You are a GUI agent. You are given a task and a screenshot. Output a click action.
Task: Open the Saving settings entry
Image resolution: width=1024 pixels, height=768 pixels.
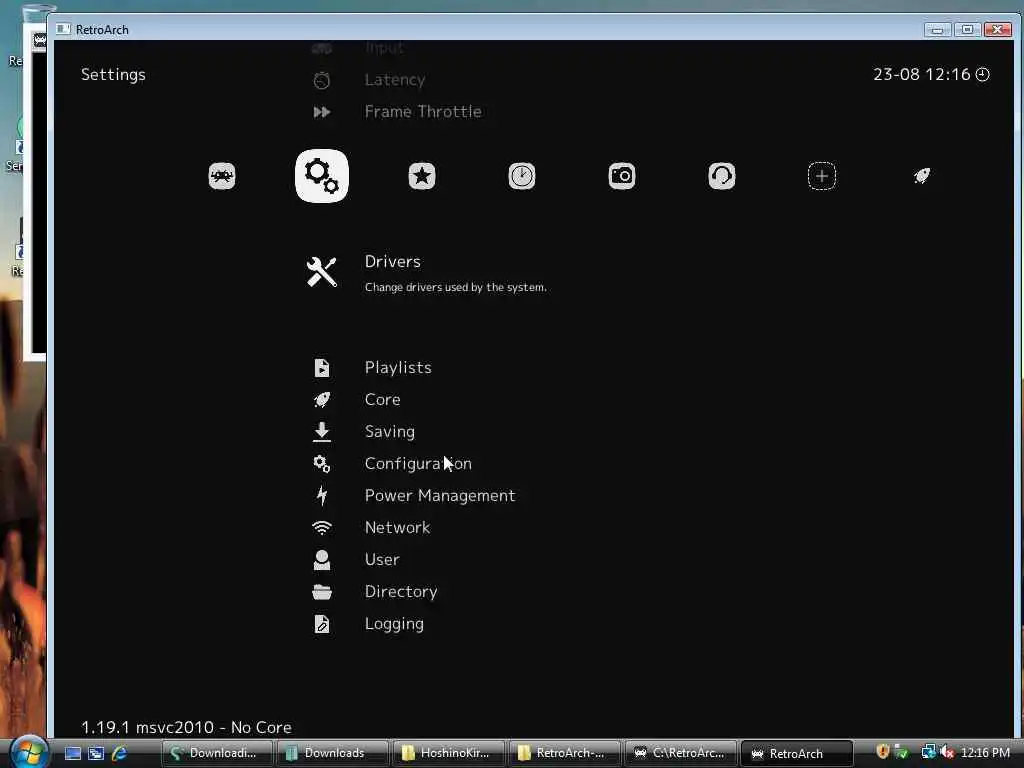pyautogui.click(x=390, y=432)
